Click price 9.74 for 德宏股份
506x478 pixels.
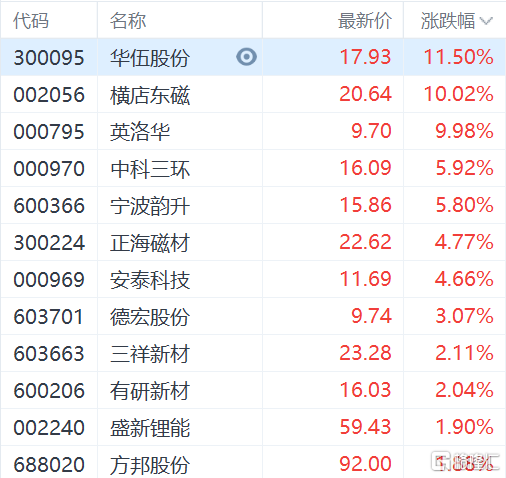(371, 316)
